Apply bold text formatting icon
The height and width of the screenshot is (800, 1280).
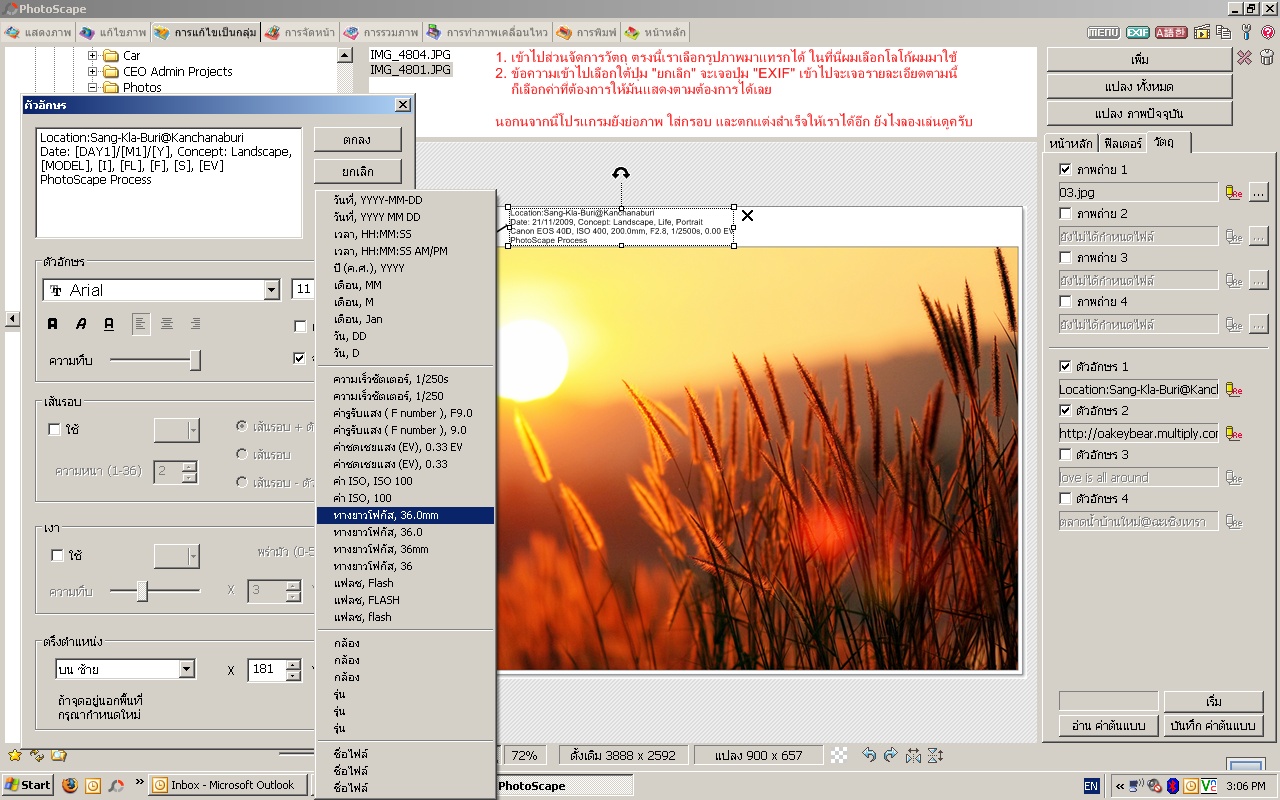coord(53,324)
